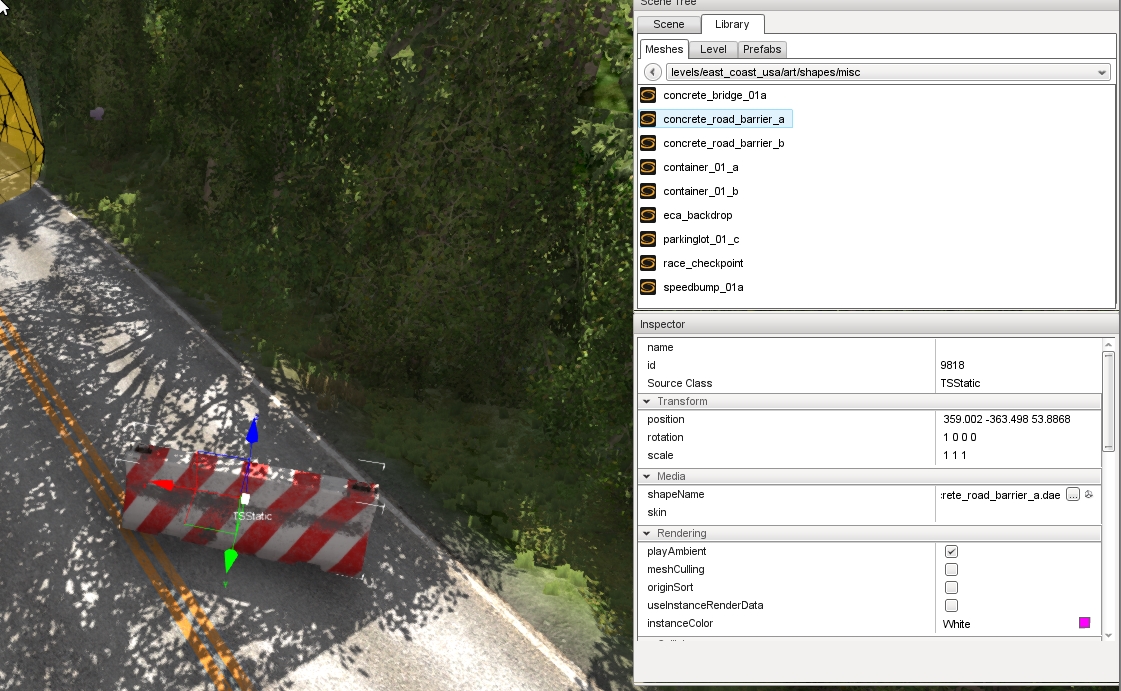Click the concrete_road_barrier_b mesh icon

pyautogui.click(x=648, y=143)
